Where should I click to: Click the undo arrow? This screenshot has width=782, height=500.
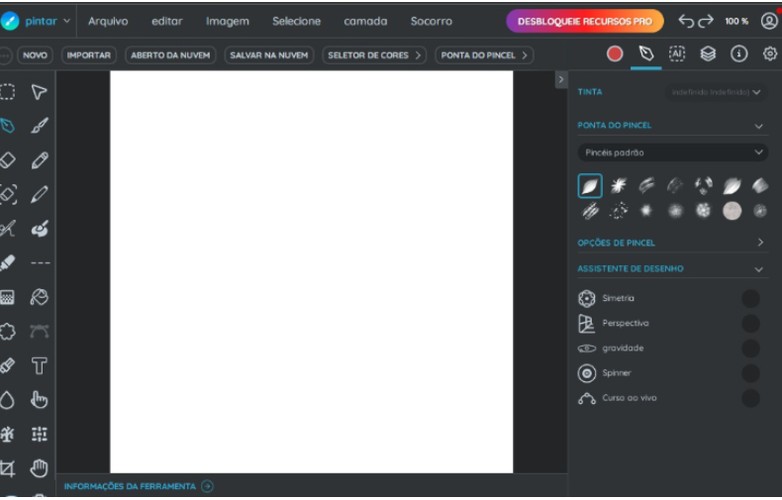click(x=686, y=21)
